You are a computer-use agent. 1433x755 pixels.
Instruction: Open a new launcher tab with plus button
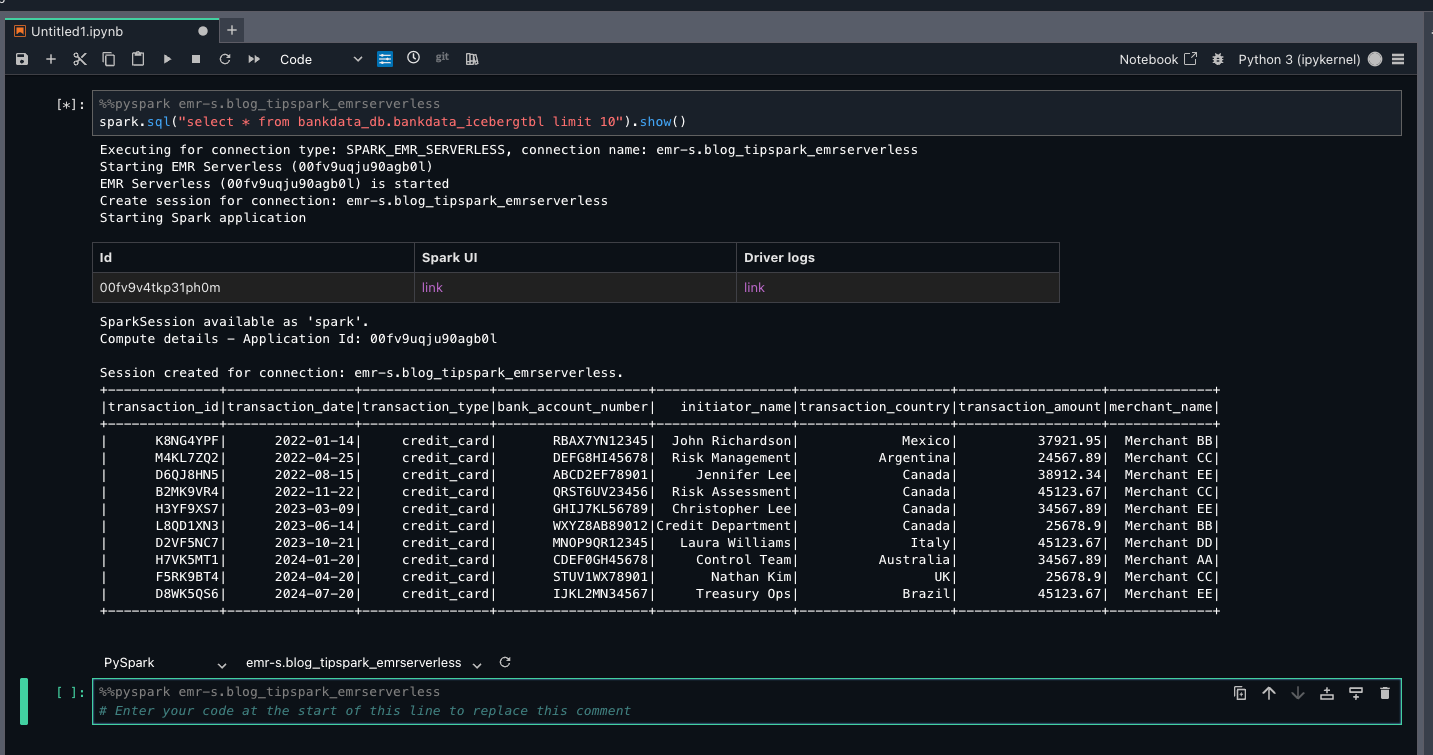232,31
